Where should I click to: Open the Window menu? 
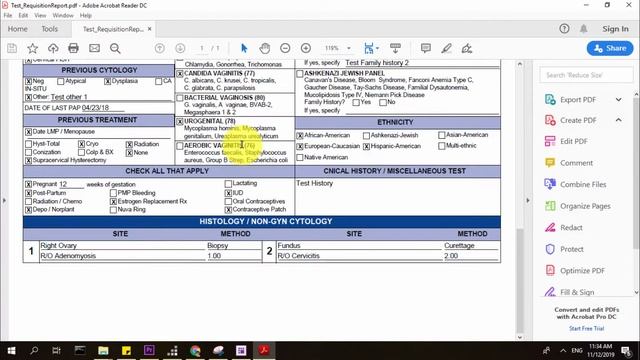tap(63, 15)
